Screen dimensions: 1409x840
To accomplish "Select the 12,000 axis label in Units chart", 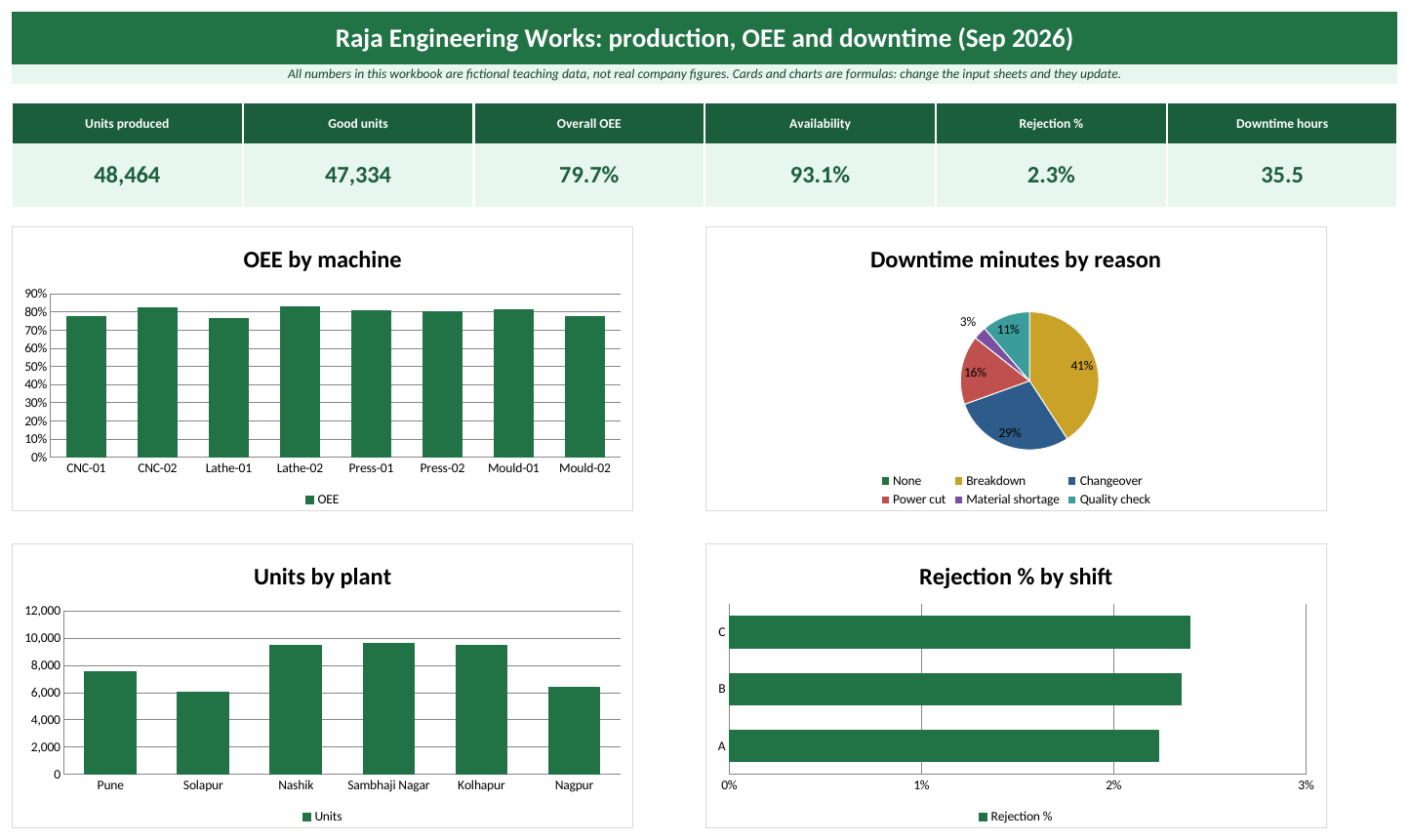I will point(43,611).
